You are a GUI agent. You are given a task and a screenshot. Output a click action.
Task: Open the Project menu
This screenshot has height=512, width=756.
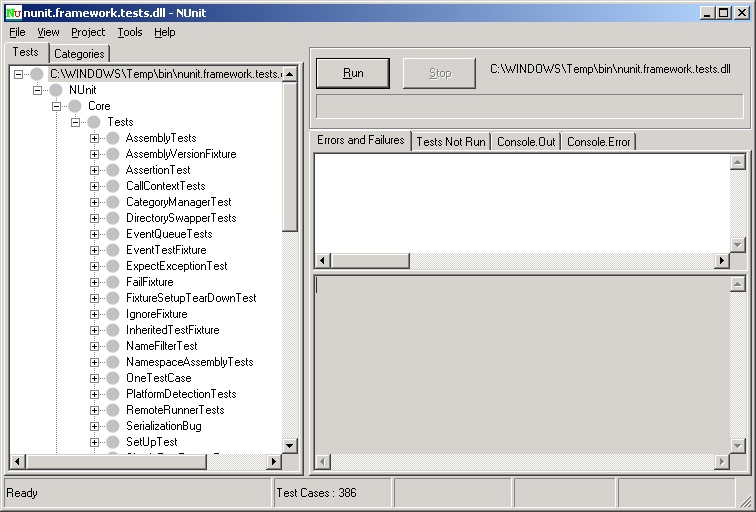pyautogui.click(x=88, y=32)
